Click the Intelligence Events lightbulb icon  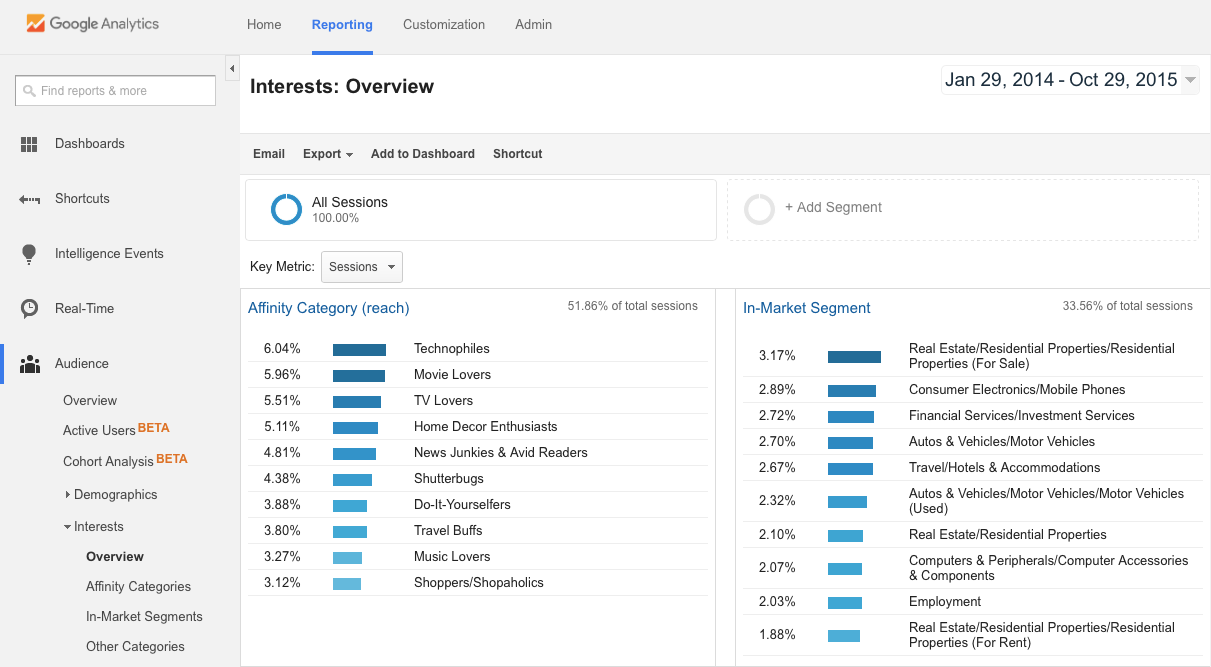29,254
